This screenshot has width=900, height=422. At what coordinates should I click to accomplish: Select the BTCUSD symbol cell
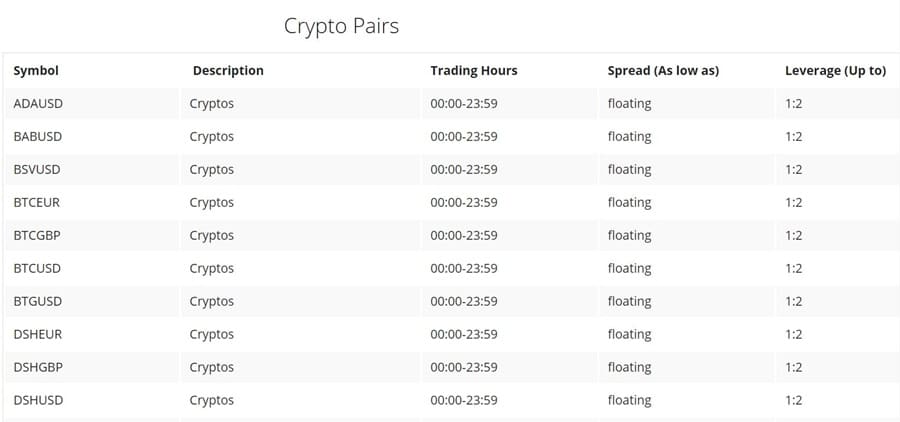pyautogui.click(x=38, y=268)
